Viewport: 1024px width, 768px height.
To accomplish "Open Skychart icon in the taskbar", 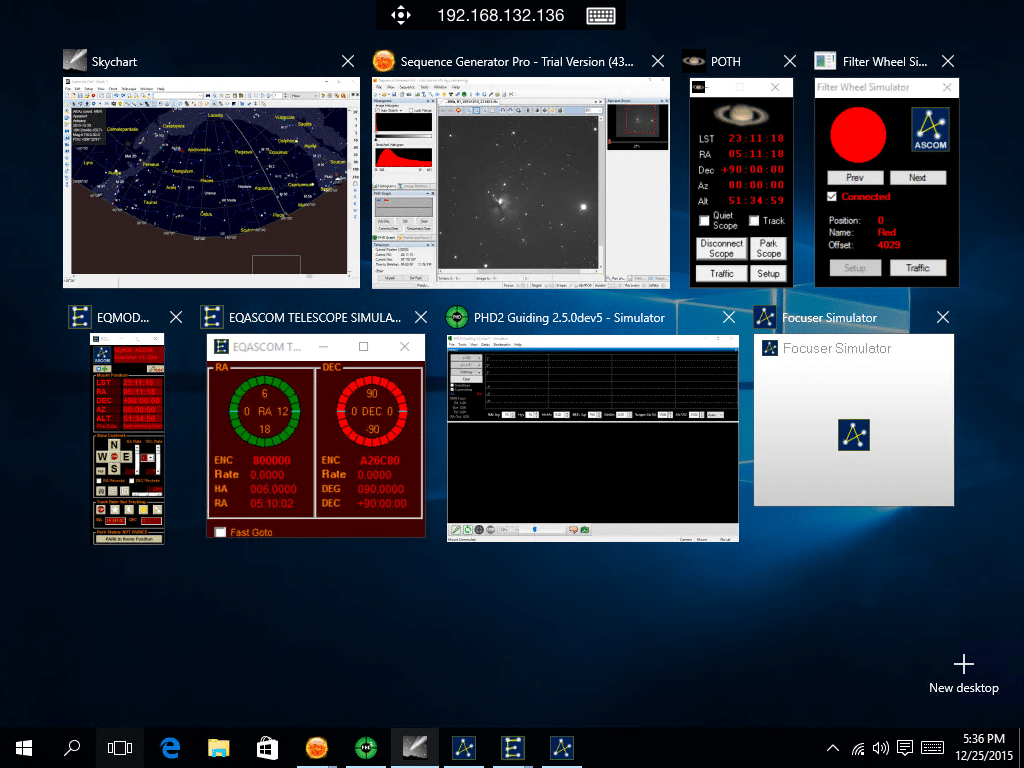I will coord(415,748).
